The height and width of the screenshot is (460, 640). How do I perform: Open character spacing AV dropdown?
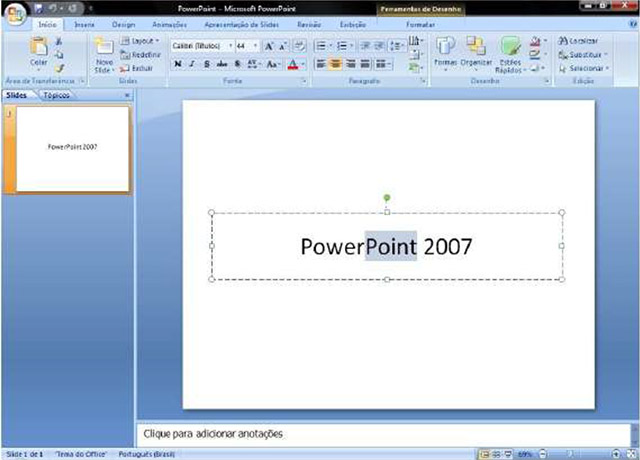tap(254, 64)
